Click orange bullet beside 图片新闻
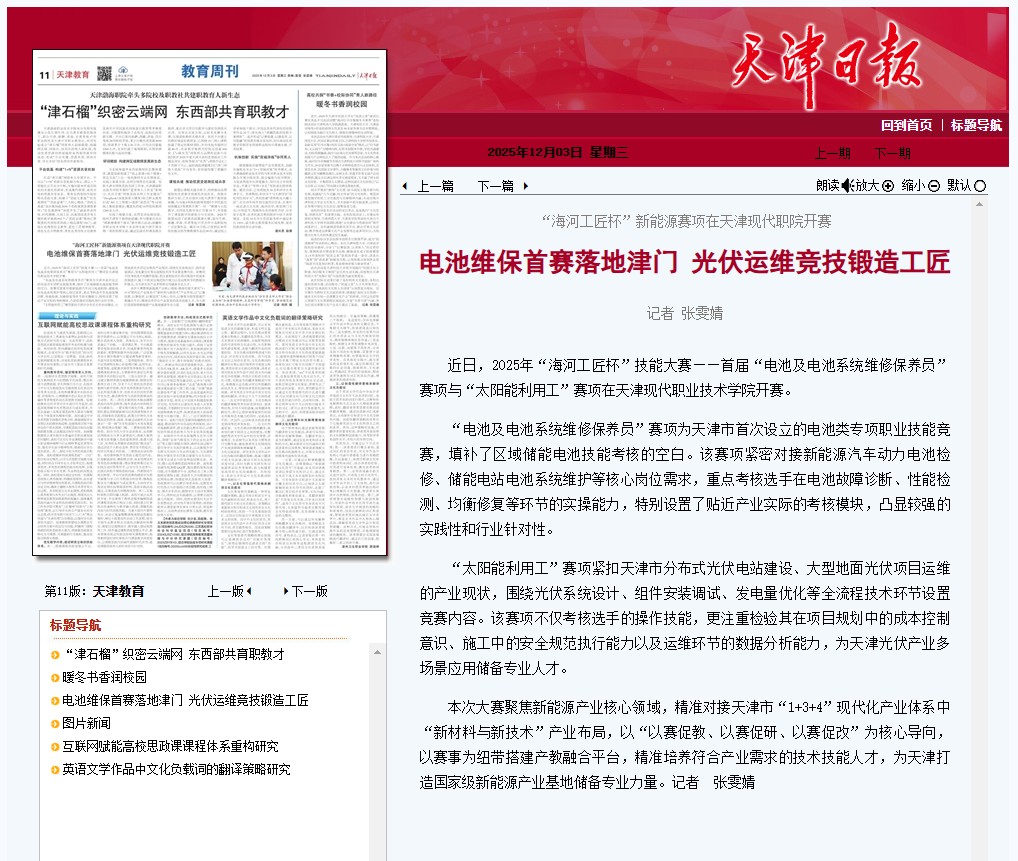This screenshot has width=1018, height=861. click(54, 724)
